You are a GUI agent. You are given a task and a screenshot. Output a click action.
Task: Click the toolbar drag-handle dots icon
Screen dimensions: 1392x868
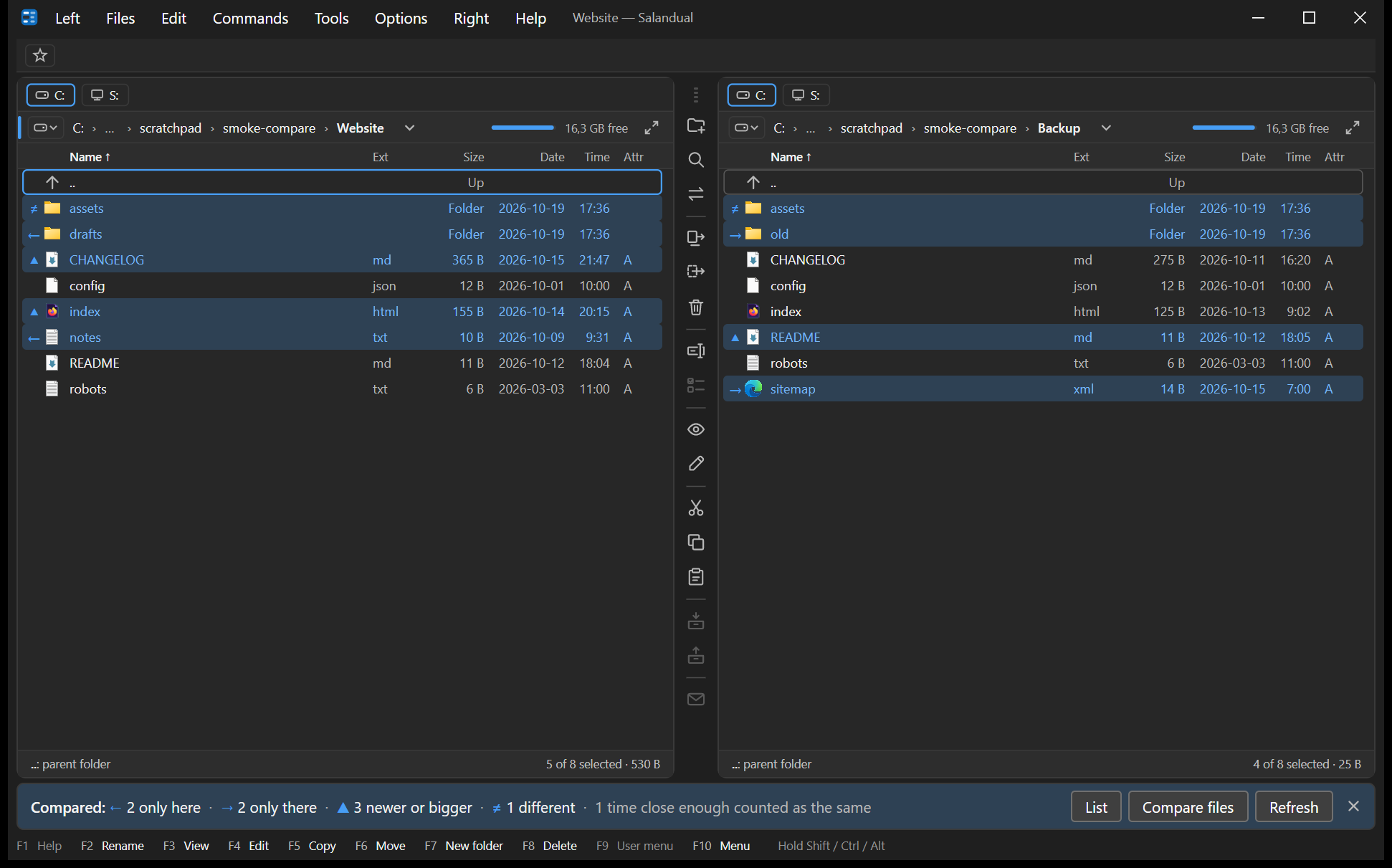pyautogui.click(x=696, y=95)
